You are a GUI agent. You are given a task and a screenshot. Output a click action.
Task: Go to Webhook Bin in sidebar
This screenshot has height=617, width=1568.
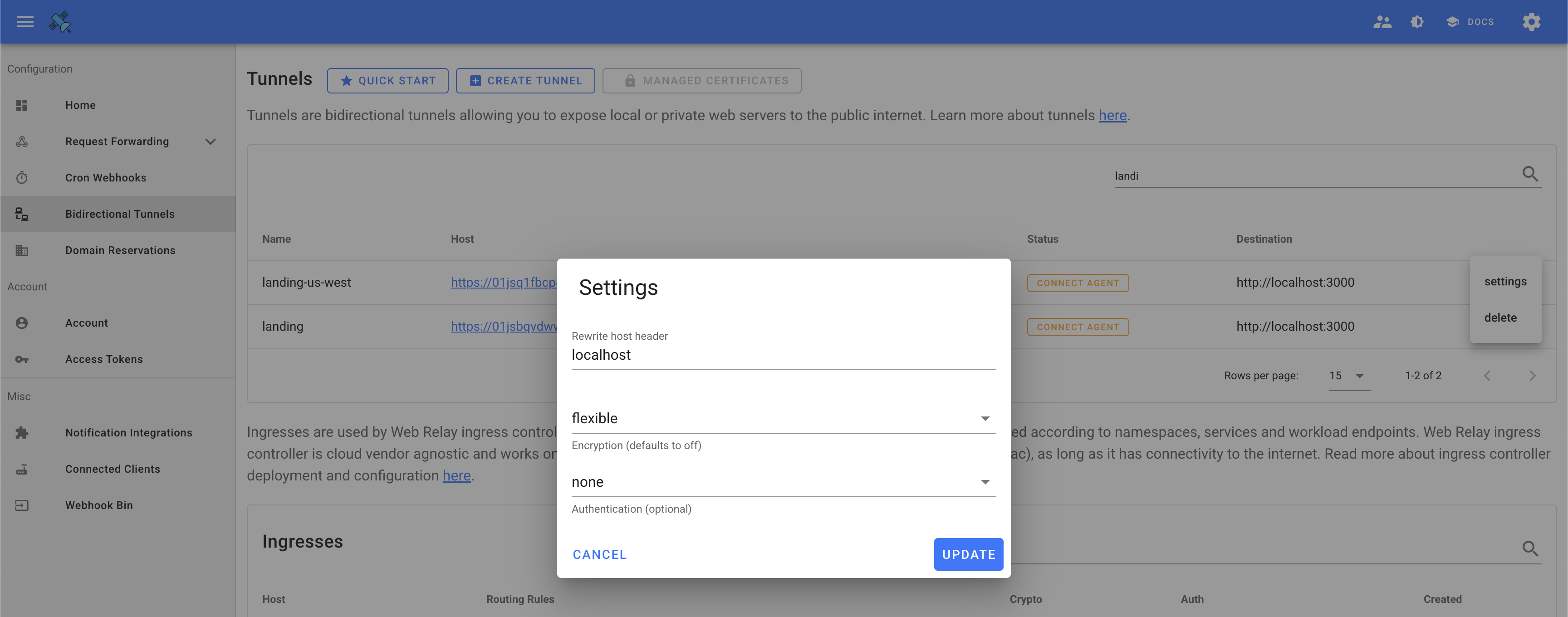click(98, 505)
